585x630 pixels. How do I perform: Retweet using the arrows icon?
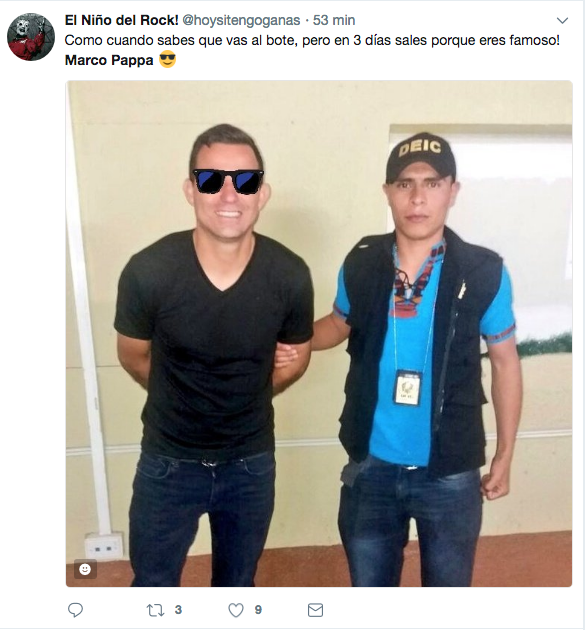155,610
